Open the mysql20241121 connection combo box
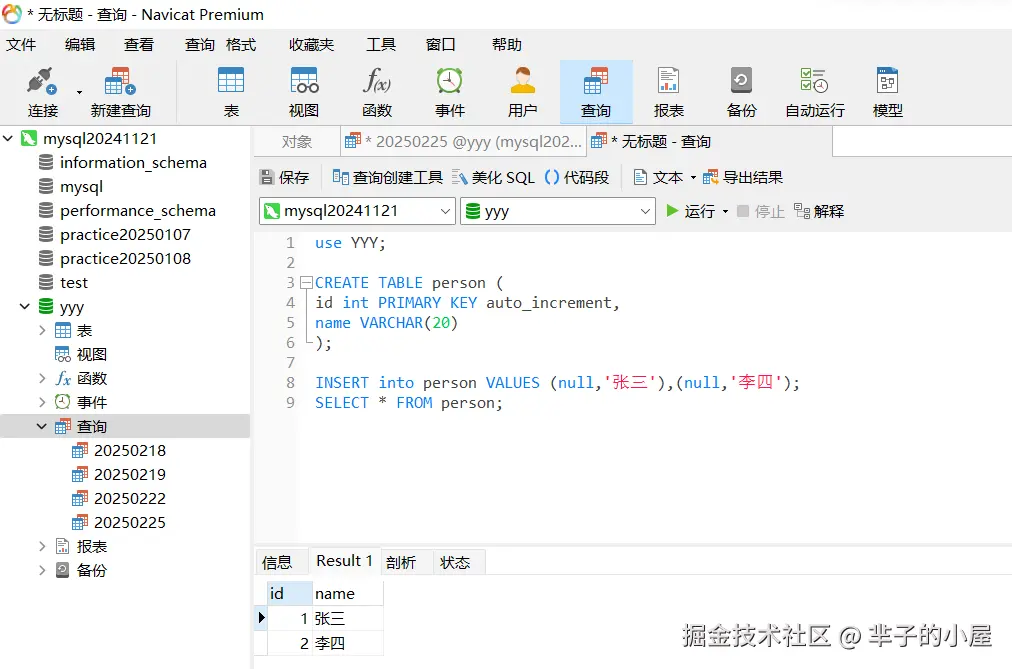The image size is (1012, 669). [x=357, y=211]
